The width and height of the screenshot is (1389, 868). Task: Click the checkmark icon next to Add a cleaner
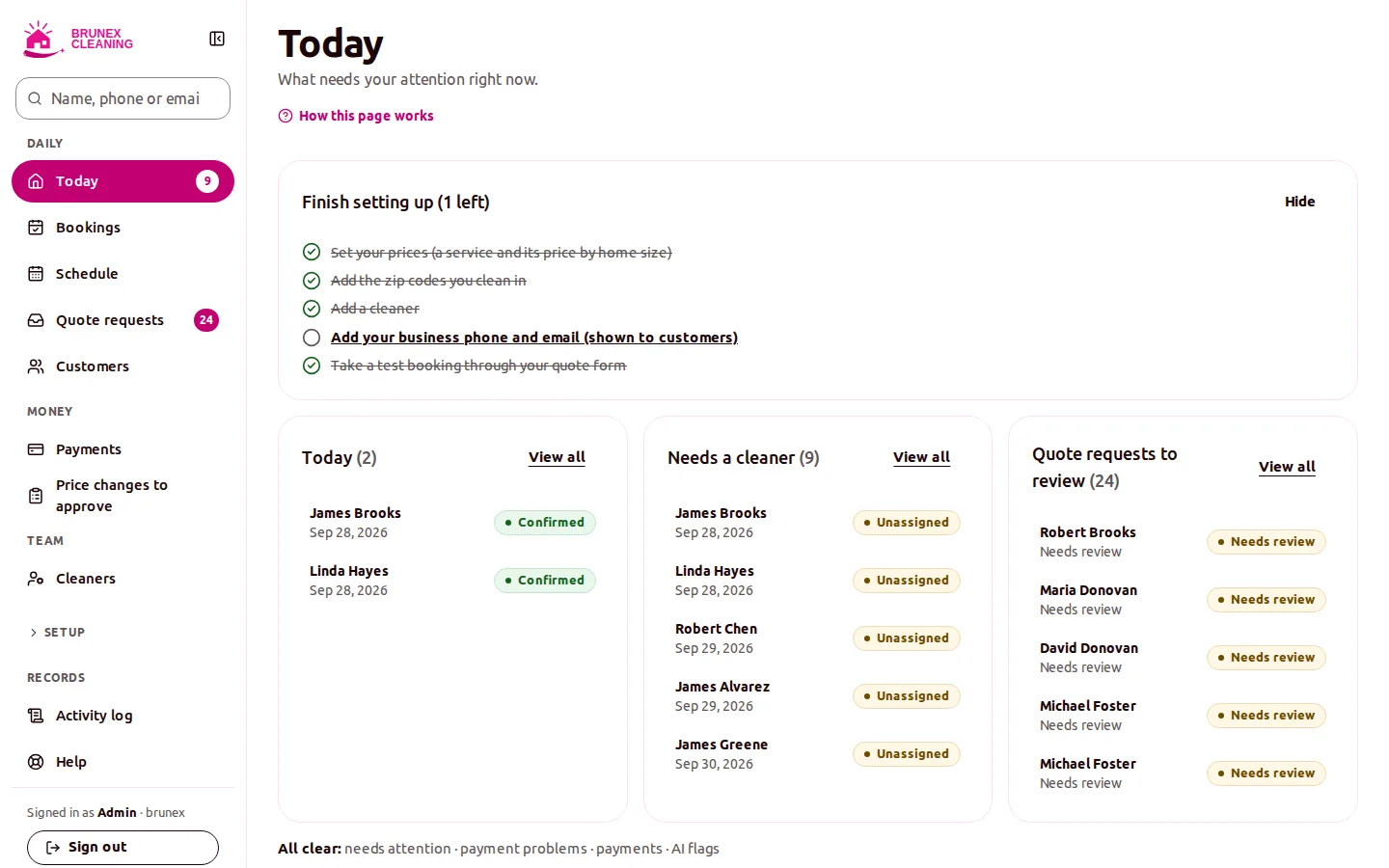pos(312,309)
